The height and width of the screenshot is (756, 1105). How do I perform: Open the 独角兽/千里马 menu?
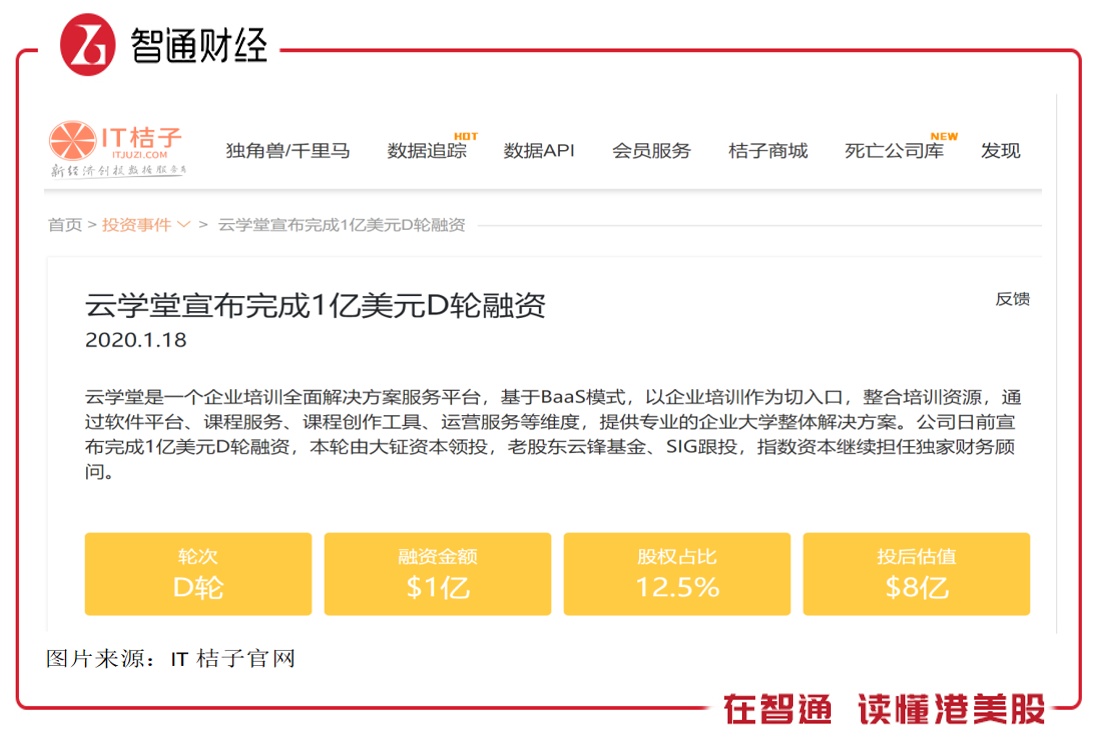(x=288, y=151)
